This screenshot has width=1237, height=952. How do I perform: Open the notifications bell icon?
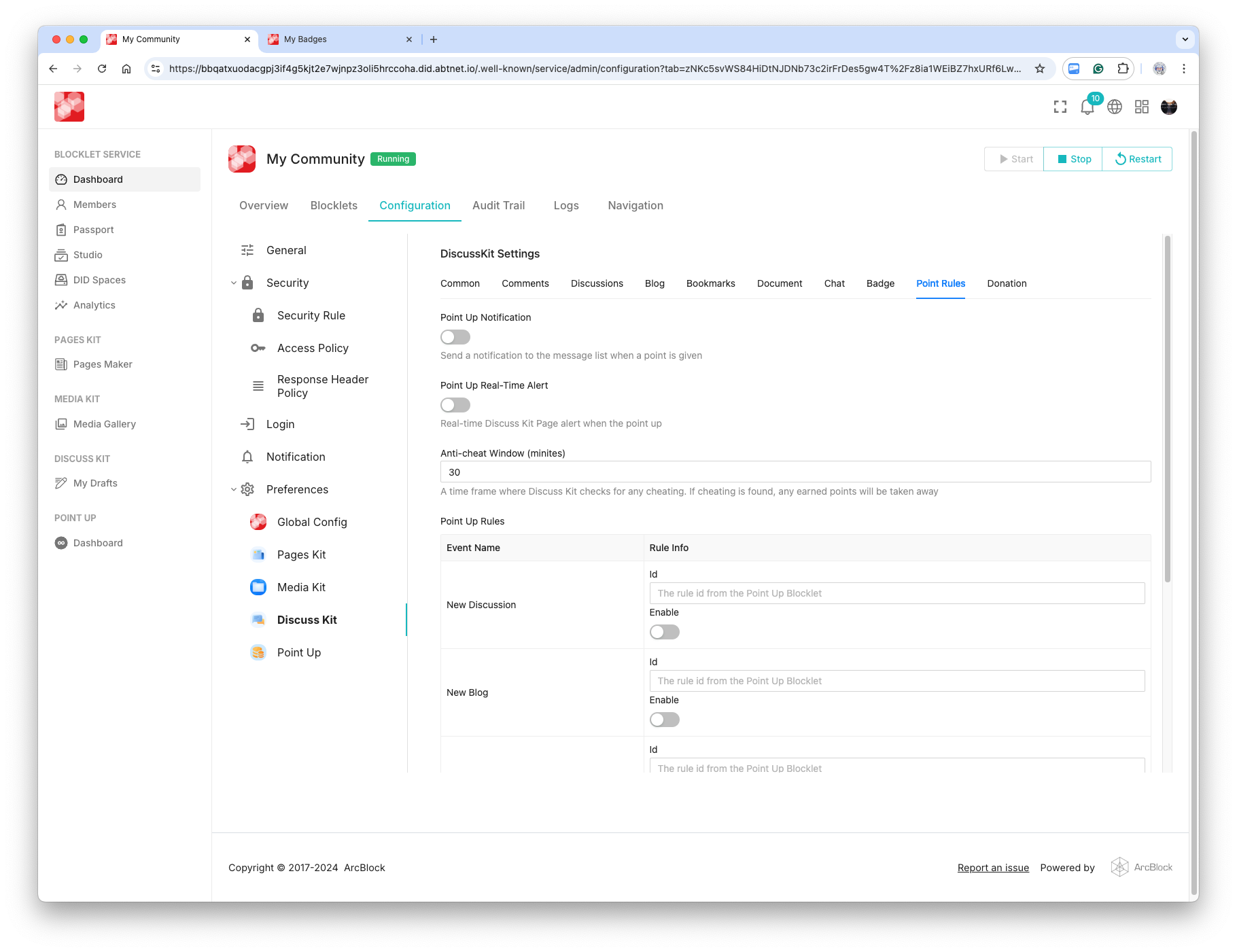[1087, 107]
